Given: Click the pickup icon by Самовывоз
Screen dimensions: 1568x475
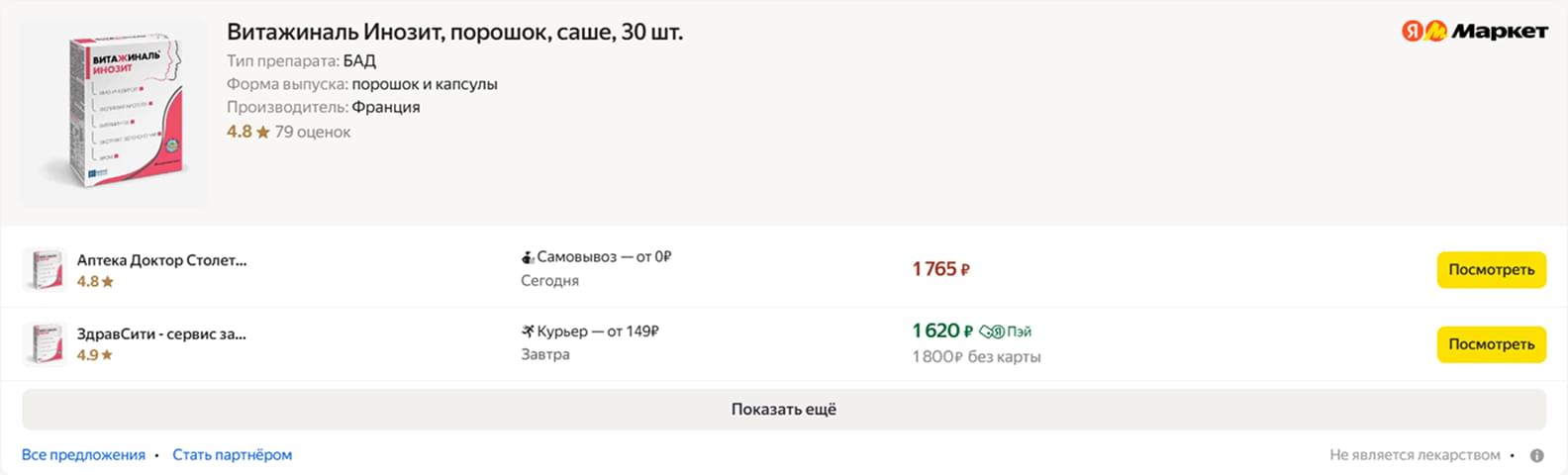Looking at the screenshot, I should [528, 257].
